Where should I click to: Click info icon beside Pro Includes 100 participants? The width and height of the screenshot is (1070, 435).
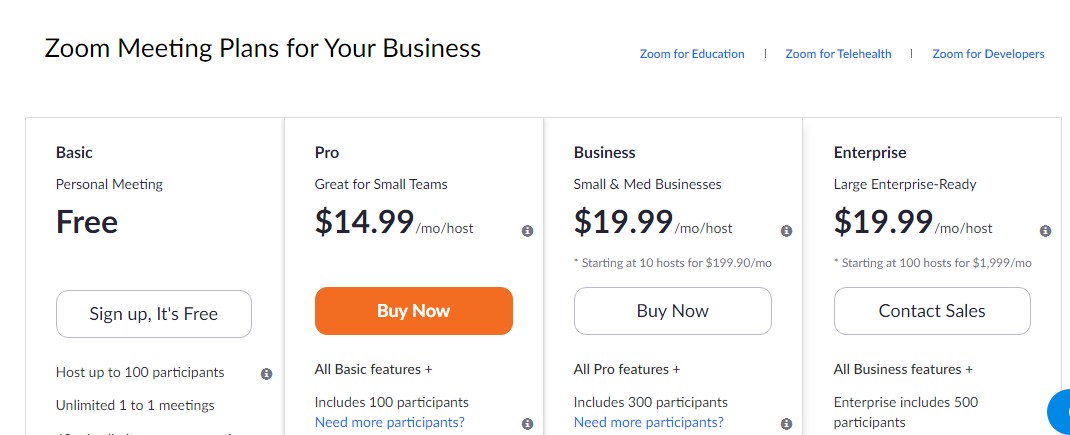pos(527,424)
